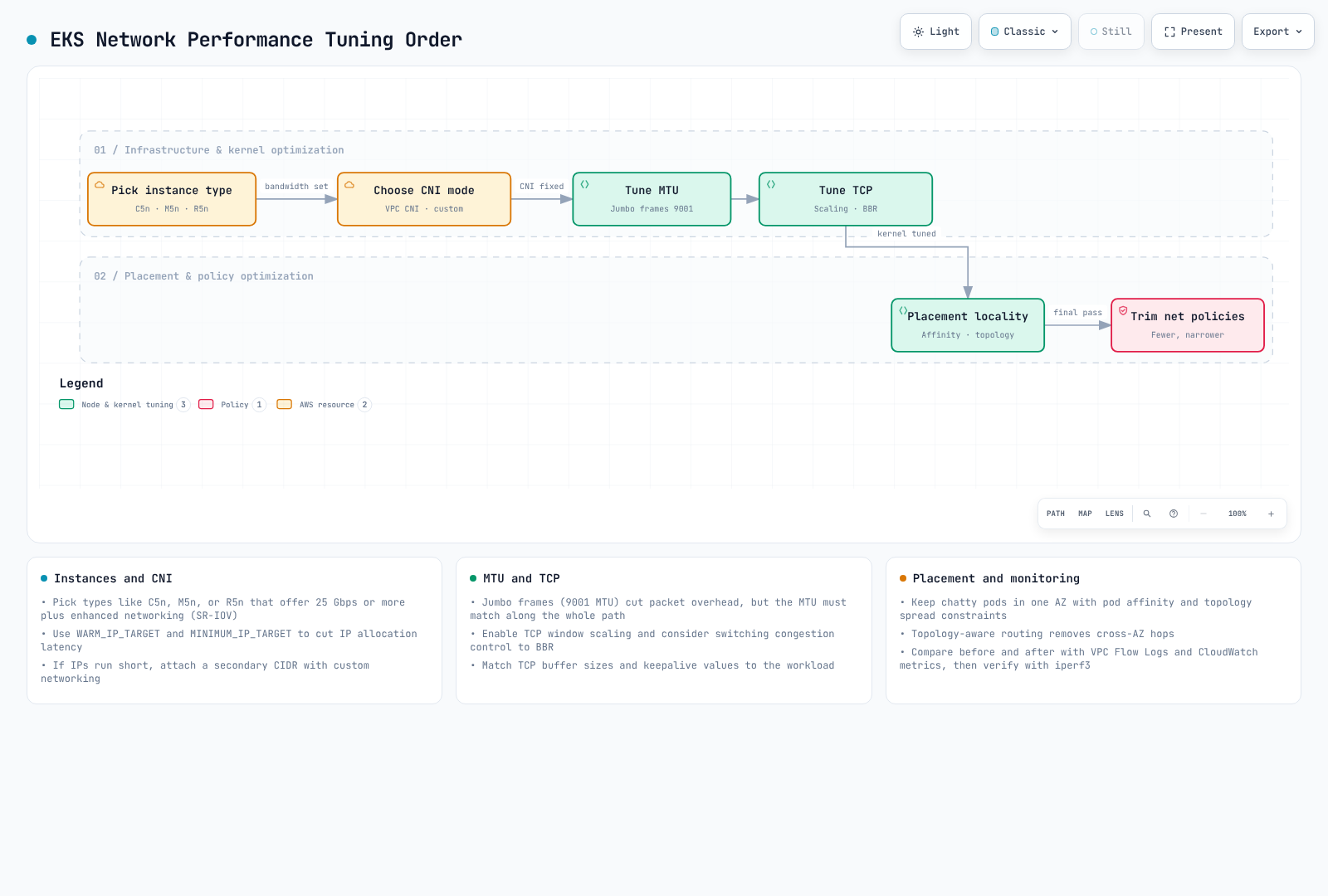Toggle the Still animation mode
The image size is (1328, 896).
tap(1111, 32)
